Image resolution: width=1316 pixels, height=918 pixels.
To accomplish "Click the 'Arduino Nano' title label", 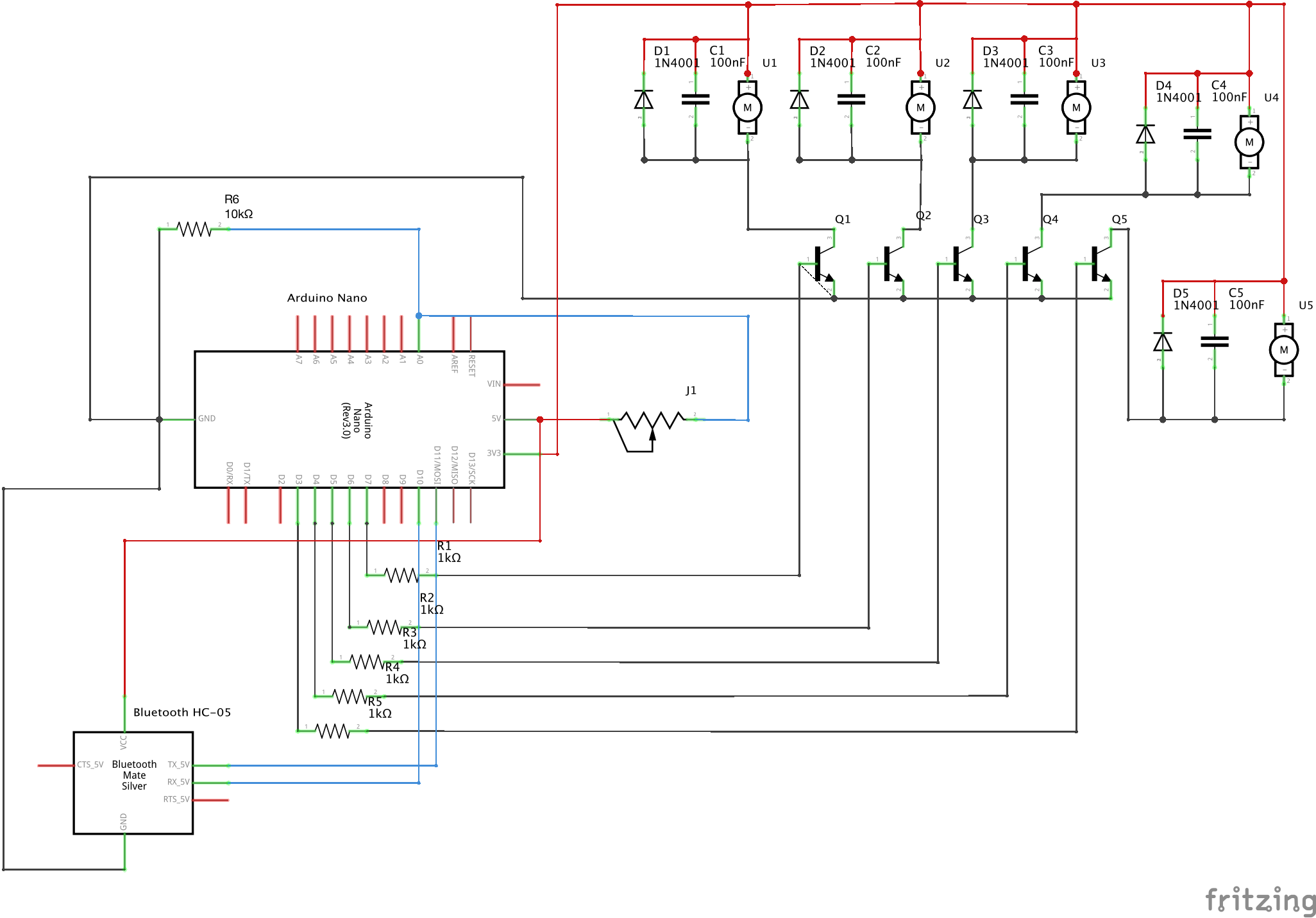I will click(x=327, y=298).
